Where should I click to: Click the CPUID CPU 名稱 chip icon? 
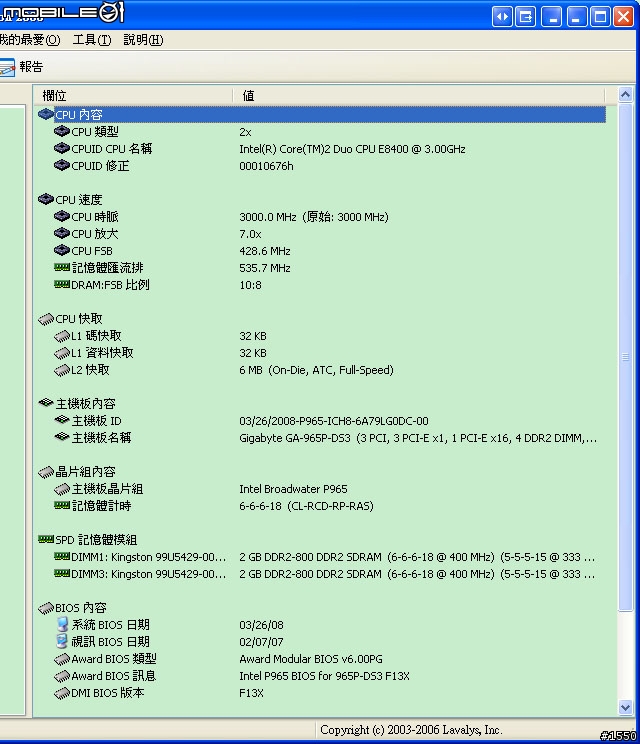click(62, 149)
